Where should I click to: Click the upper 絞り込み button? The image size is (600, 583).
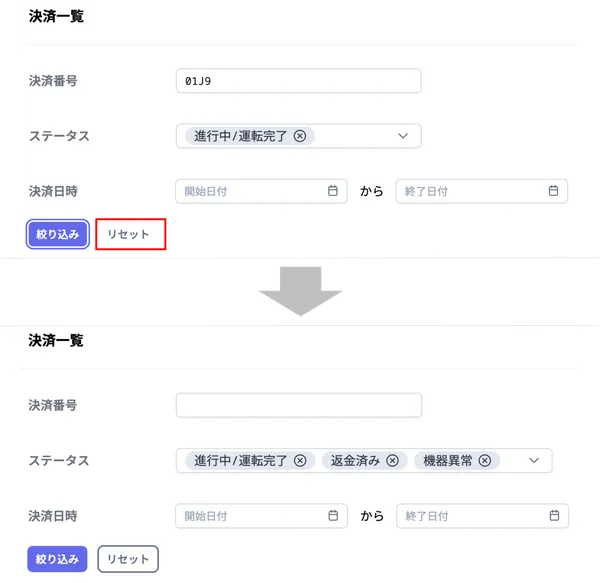click(58, 234)
